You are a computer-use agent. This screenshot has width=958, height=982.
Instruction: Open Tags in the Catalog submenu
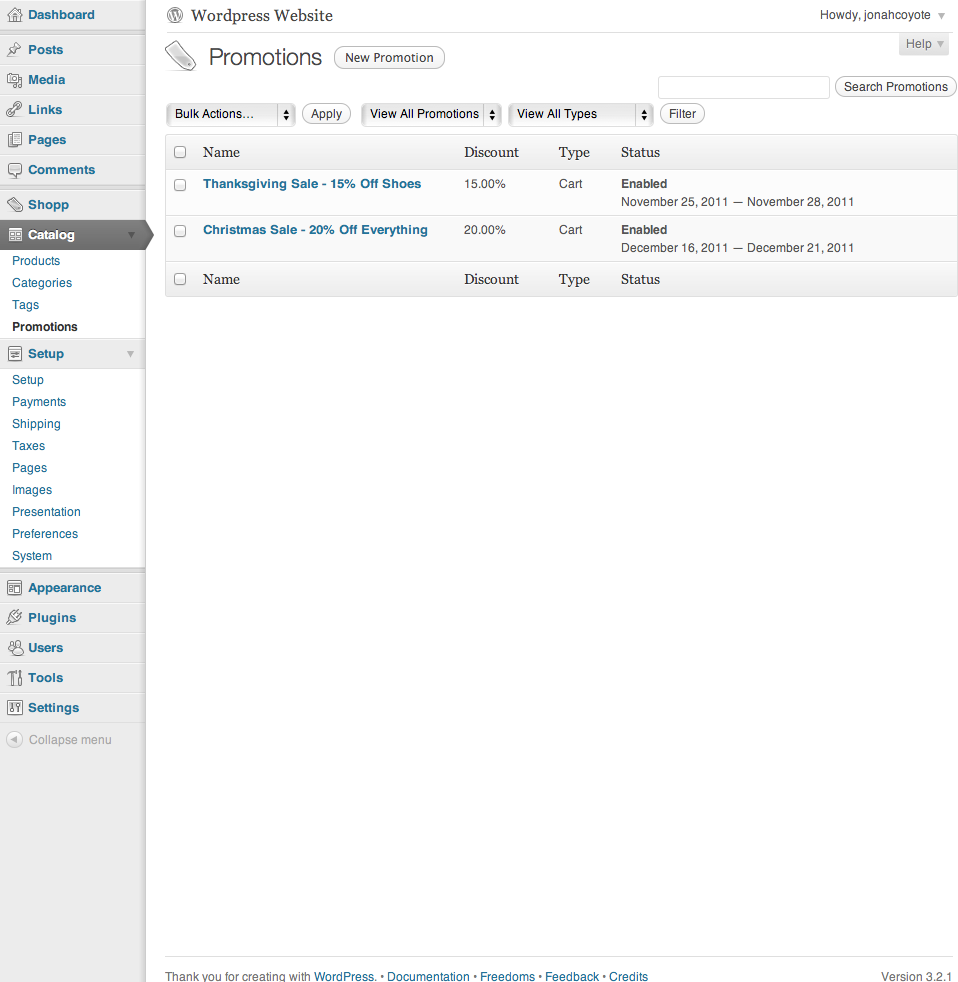(26, 304)
